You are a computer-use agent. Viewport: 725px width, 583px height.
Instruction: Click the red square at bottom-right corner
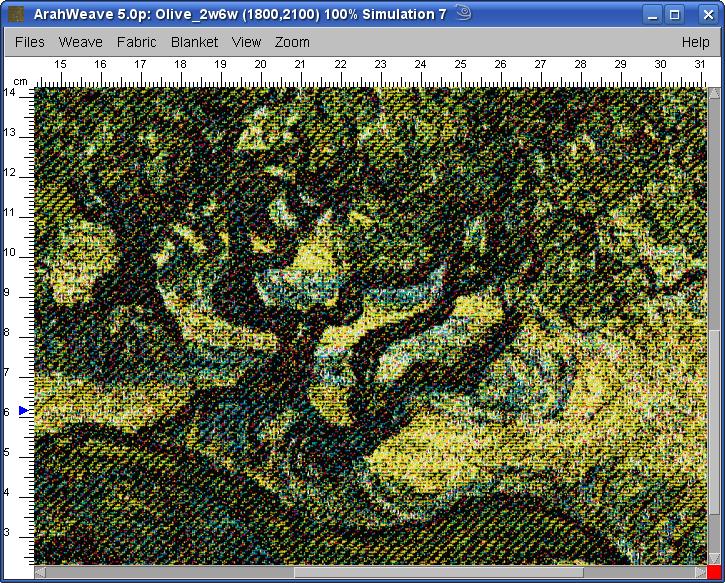714,571
